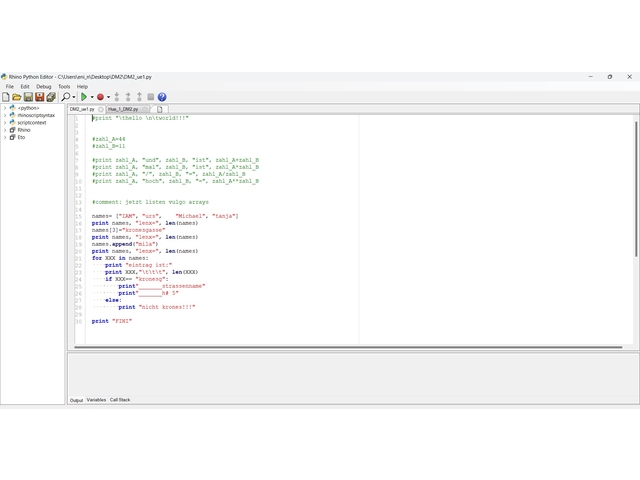
Task: Open help with blue question mark
Action: coord(162,97)
